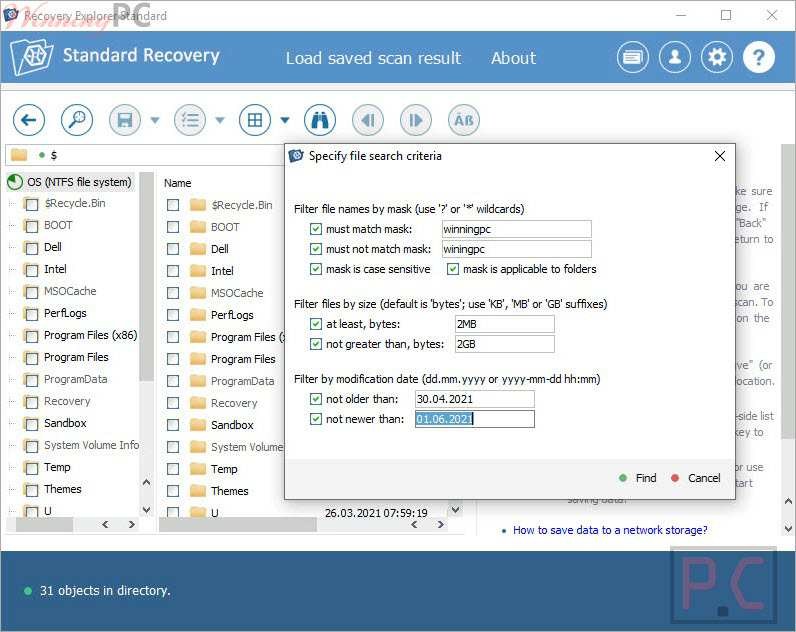Click the OS NTFS file system drive icon

pyautogui.click(x=15, y=182)
